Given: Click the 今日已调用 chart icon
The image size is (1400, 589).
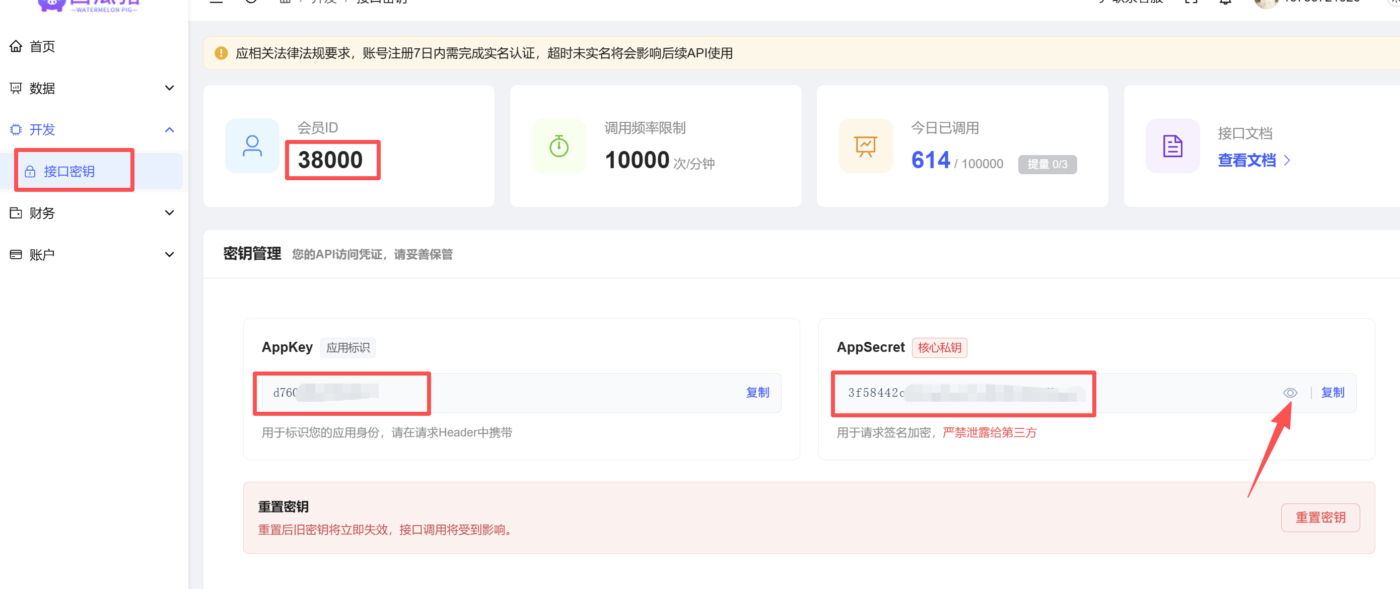Looking at the screenshot, I should point(866,146).
